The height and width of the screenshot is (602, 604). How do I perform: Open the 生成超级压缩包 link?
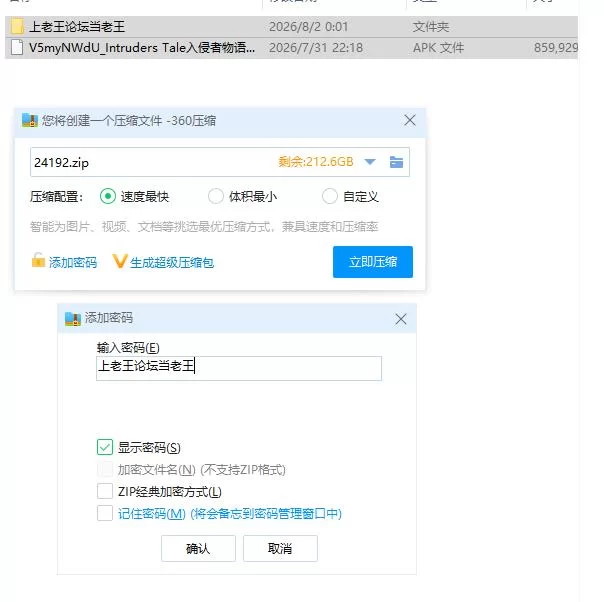(172, 263)
